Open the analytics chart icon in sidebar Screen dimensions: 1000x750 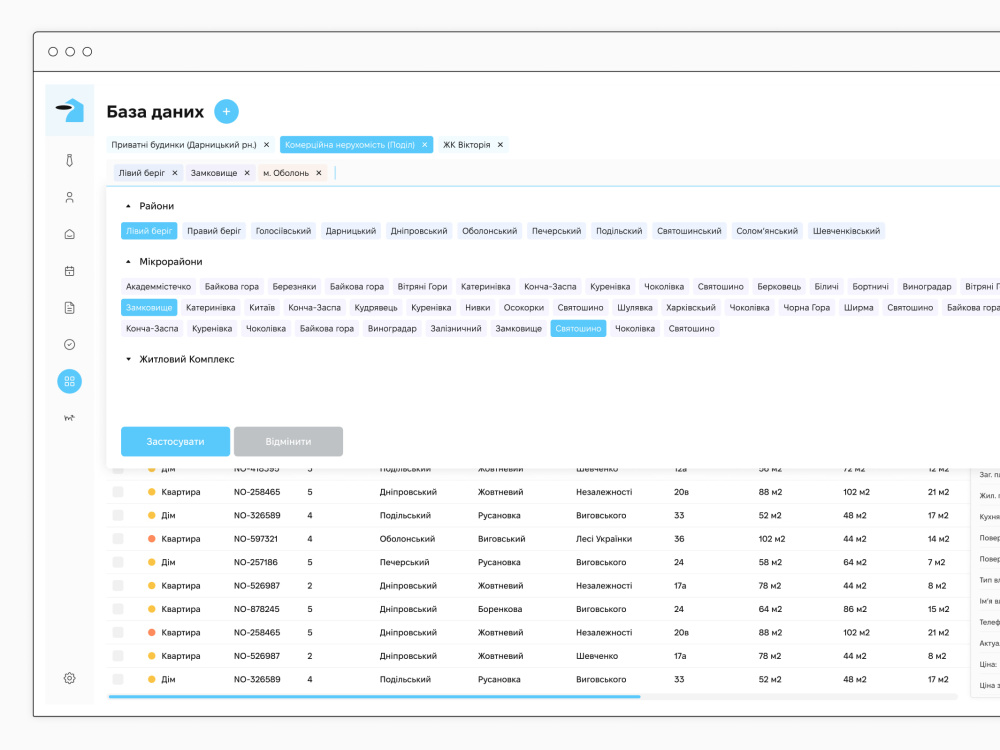(x=70, y=418)
